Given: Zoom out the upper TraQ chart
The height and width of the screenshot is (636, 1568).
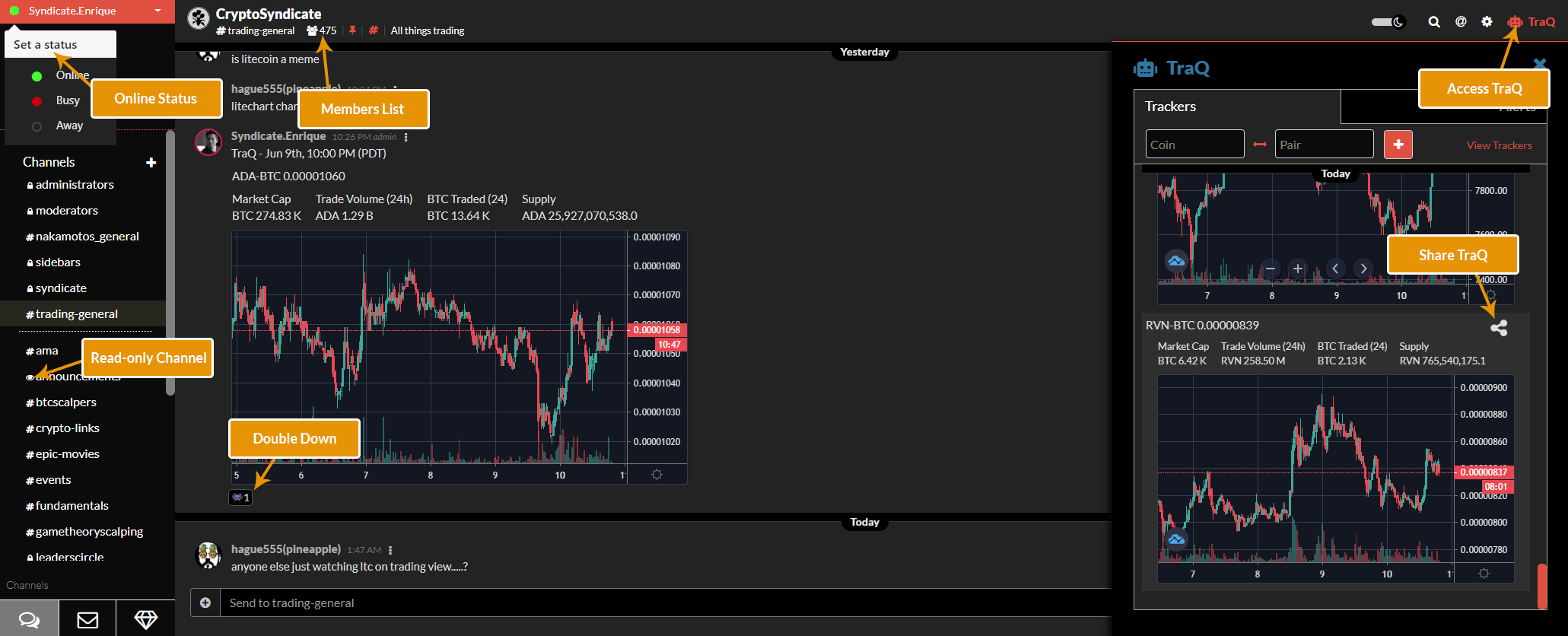Looking at the screenshot, I should tap(1270, 269).
